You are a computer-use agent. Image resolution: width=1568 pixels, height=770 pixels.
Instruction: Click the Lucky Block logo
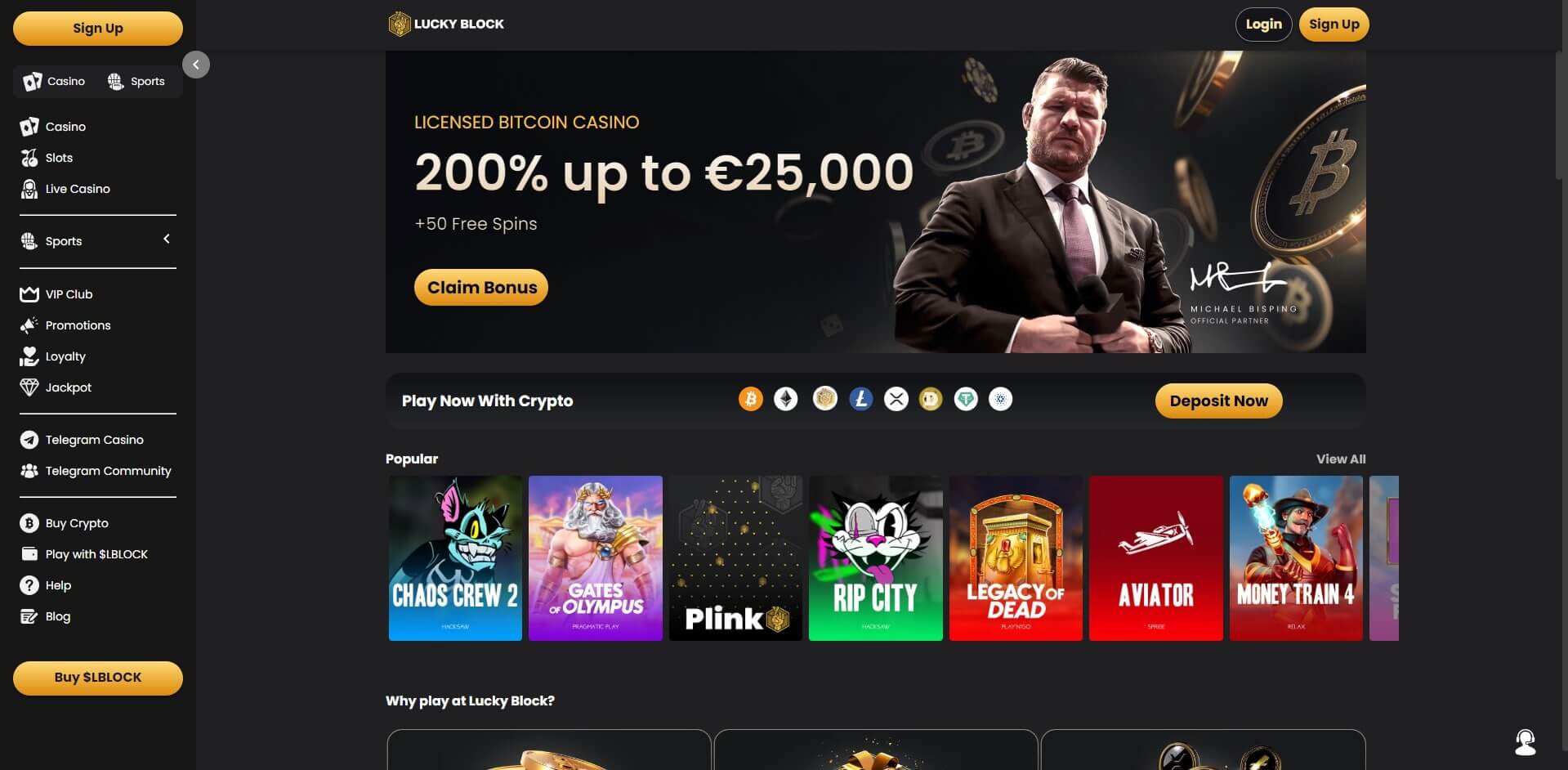[x=446, y=24]
